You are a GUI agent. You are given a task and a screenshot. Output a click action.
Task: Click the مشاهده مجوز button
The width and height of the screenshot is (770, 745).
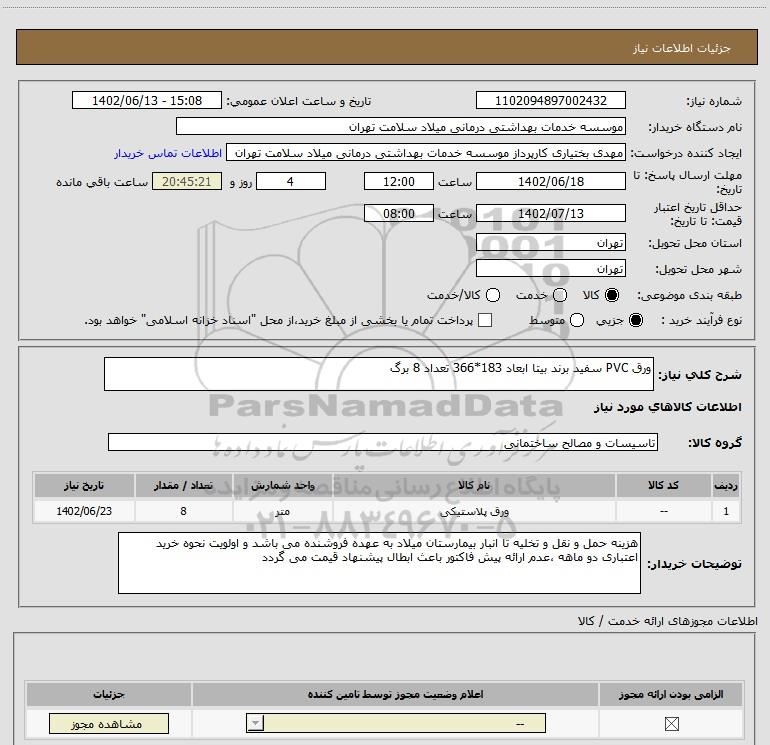[109, 723]
